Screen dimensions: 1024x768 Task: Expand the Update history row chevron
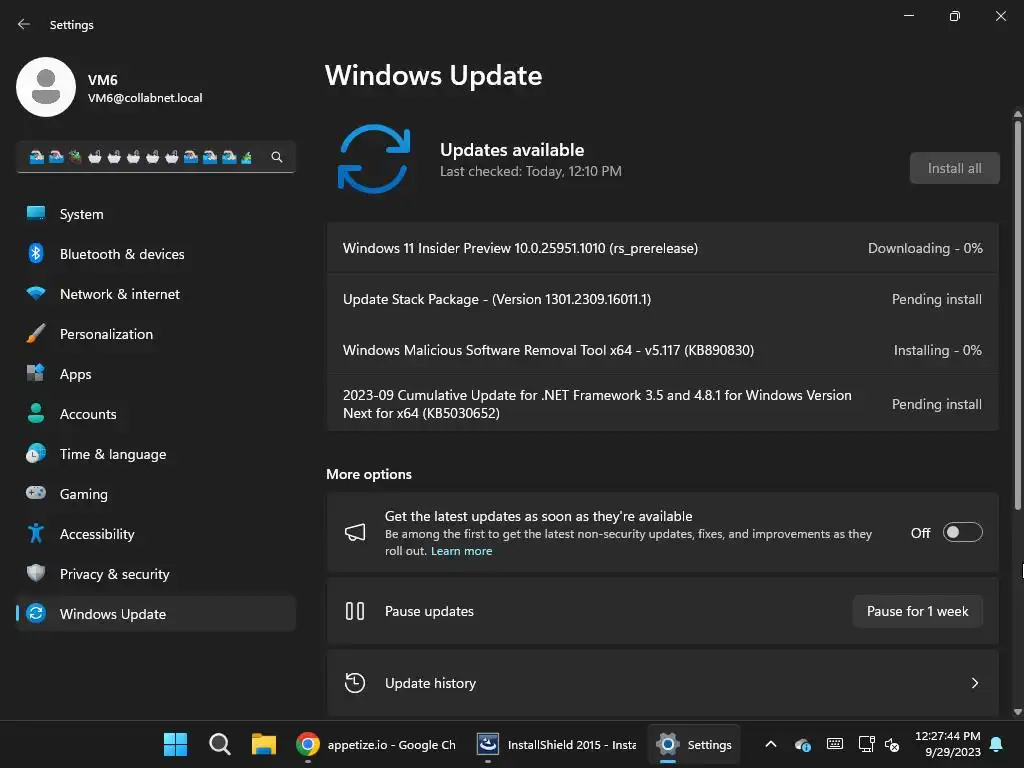pos(975,682)
